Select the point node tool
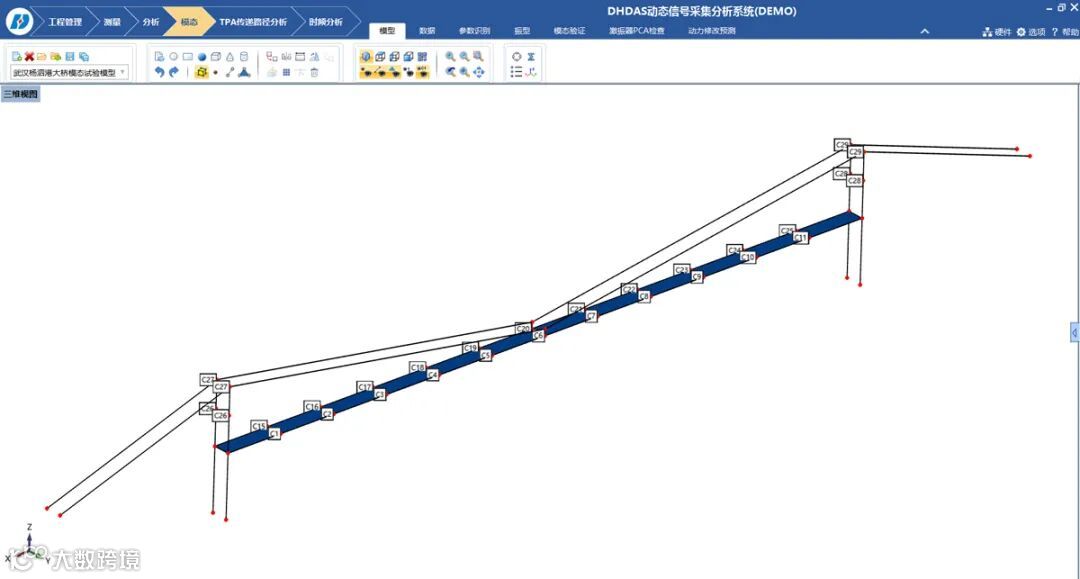The image size is (1080, 579). 216,72
